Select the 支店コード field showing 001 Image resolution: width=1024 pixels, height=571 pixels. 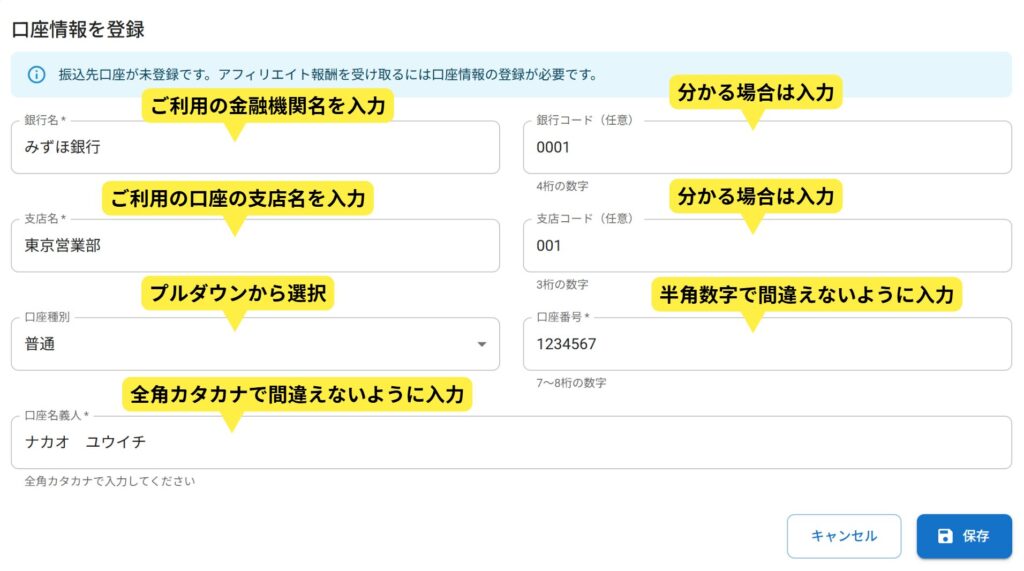pyautogui.click(x=766, y=246)
